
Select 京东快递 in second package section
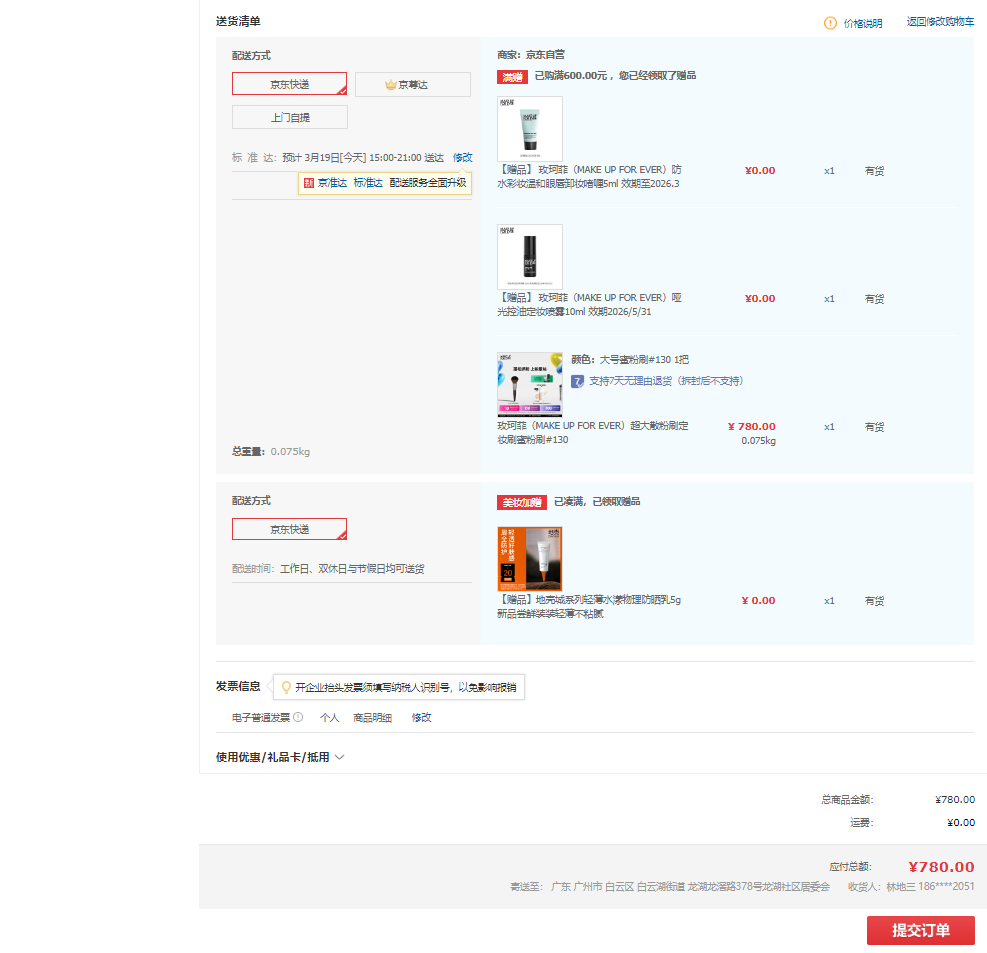pos(290,529)
